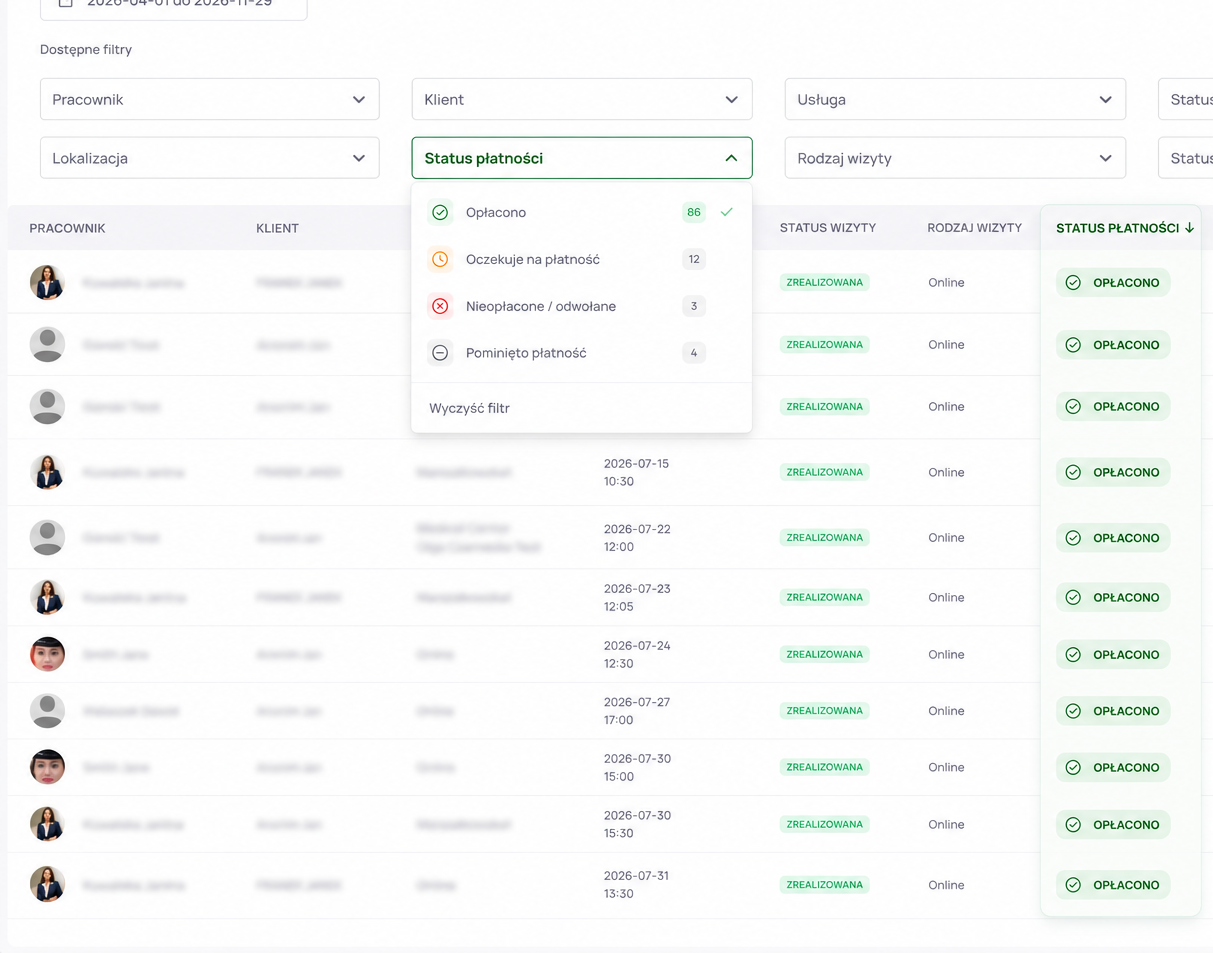Image resolution: width=1213 pixels, height=953 pixels.
Task: Open the employee avatar in the 2026-07-30 15:00 row
Action: (x=47, y=767)
